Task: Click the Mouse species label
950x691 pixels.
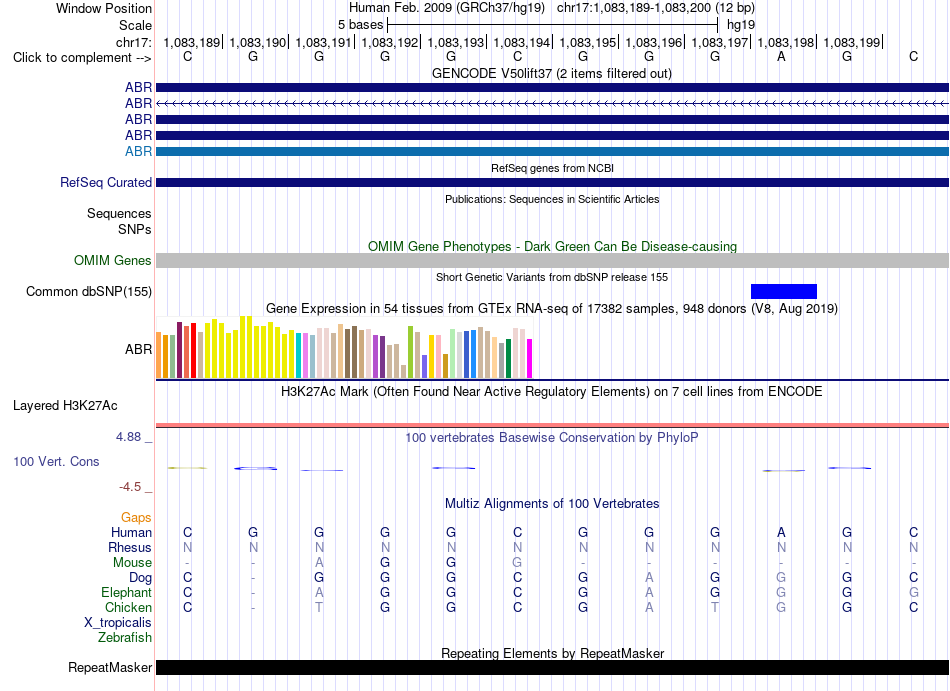Action: [x=132, y=563]
